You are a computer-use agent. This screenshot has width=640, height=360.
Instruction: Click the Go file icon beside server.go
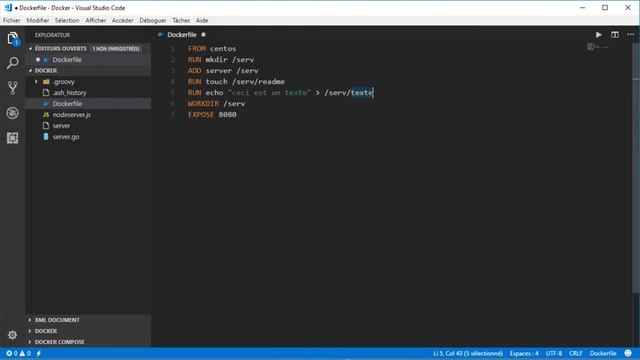[x=46, y=137]
